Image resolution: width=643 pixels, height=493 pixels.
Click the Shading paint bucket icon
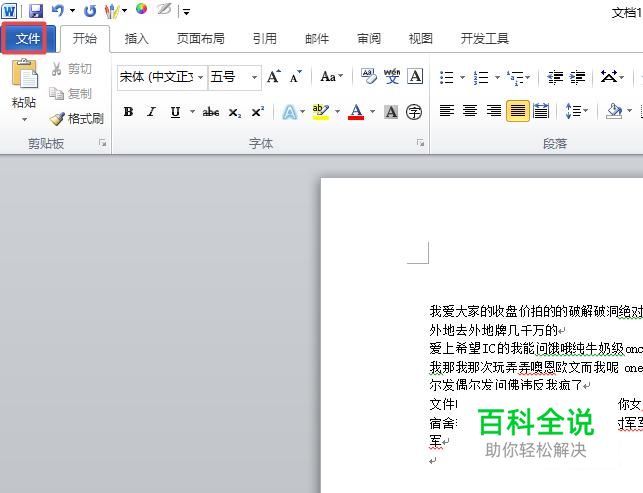point(613,111)
